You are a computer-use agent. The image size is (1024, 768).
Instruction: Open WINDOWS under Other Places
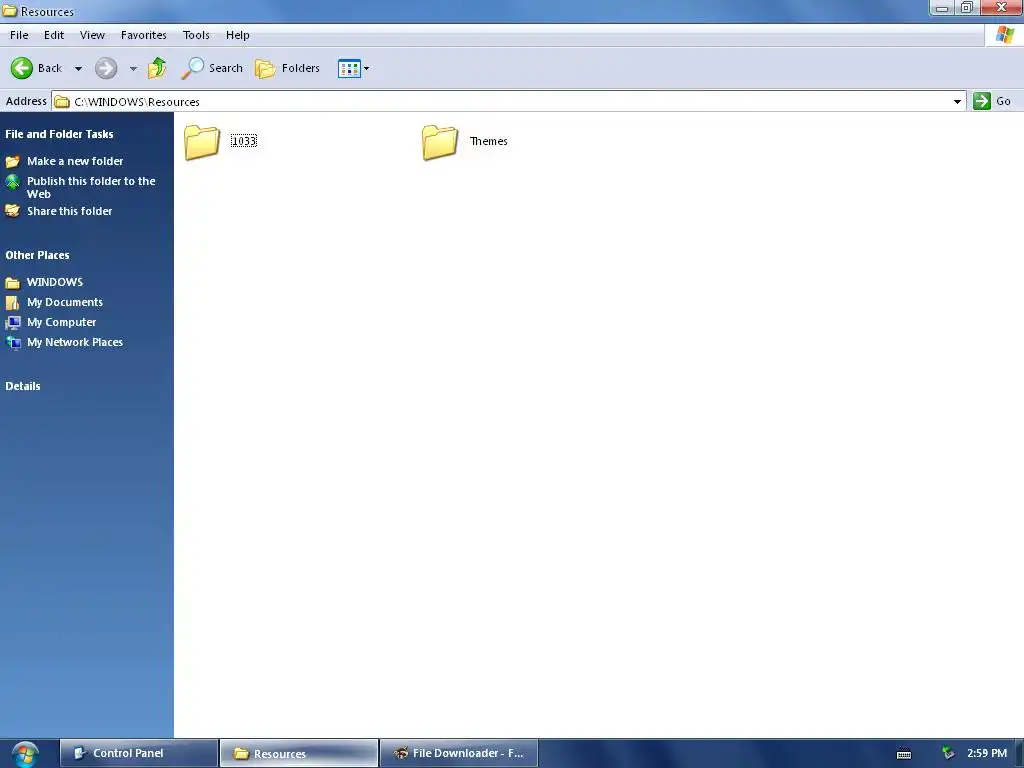point(55,282)
